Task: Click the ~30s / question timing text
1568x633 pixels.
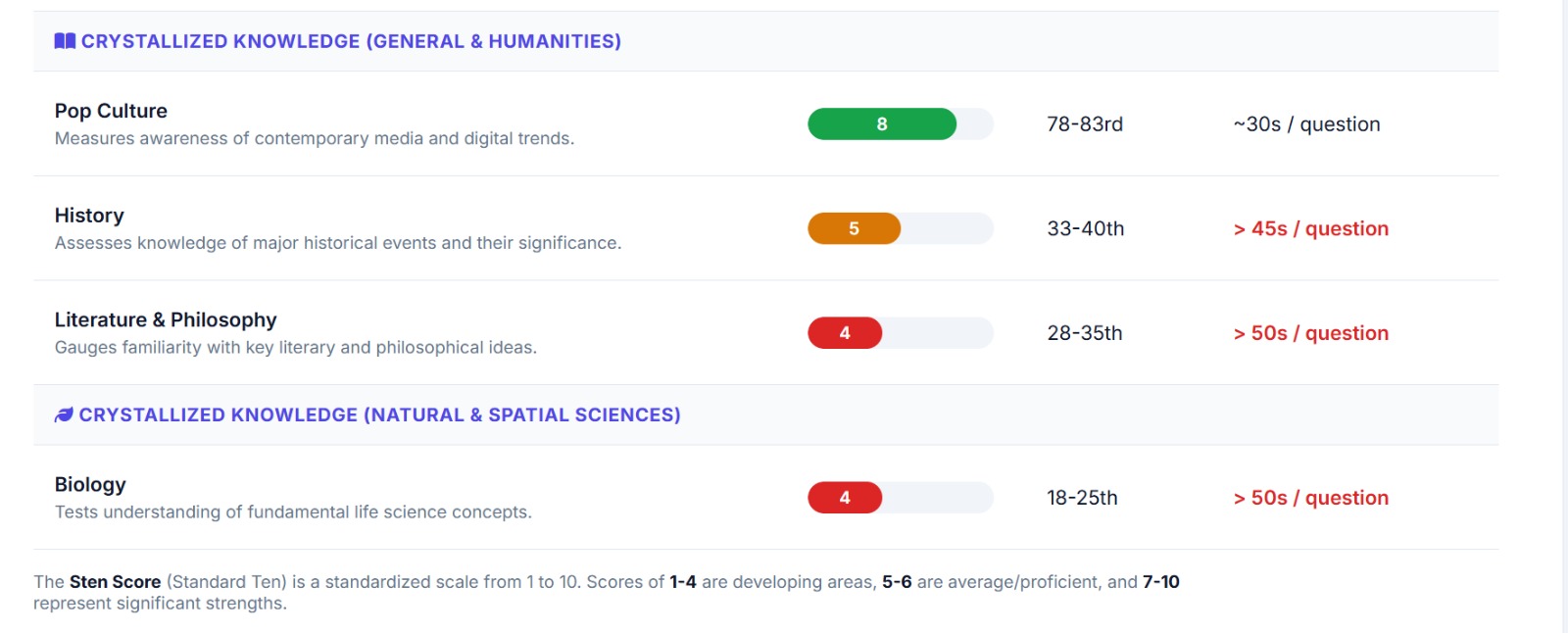Action: click(x=1306, y=124)
